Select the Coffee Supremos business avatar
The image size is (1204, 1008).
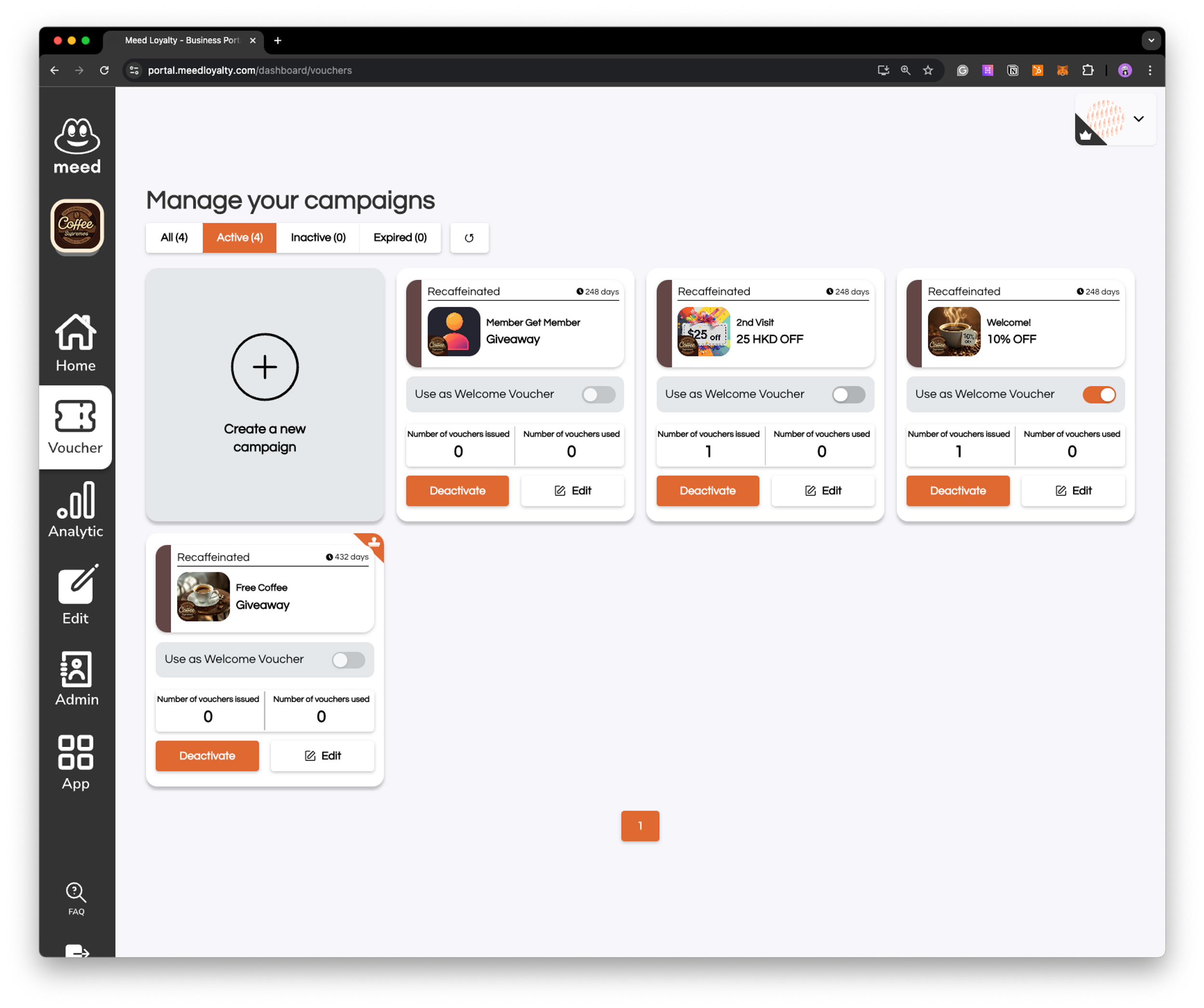76,226
